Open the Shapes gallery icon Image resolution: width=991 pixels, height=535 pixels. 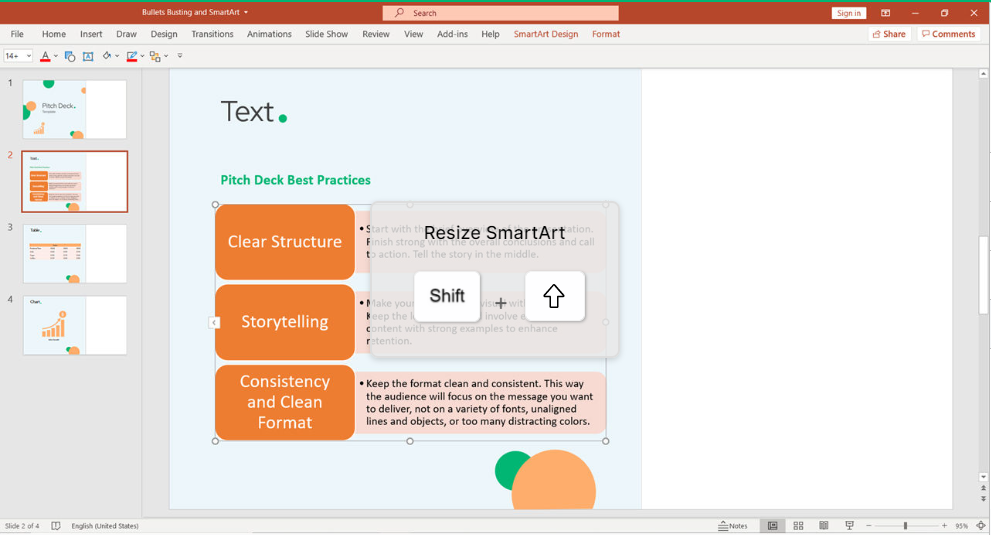[x=70, y=56]
